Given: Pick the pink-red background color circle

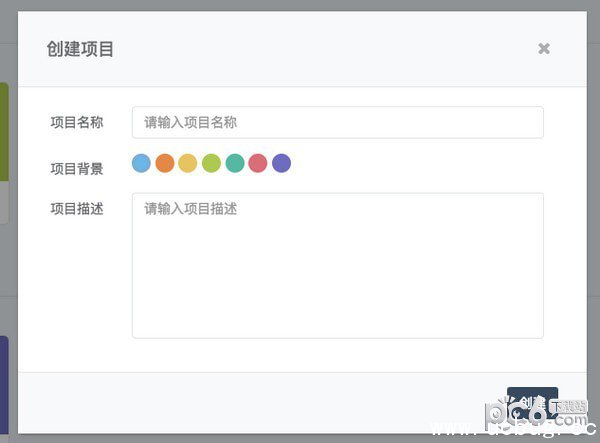Looking at the screenshot, I should tap(258, 163).
